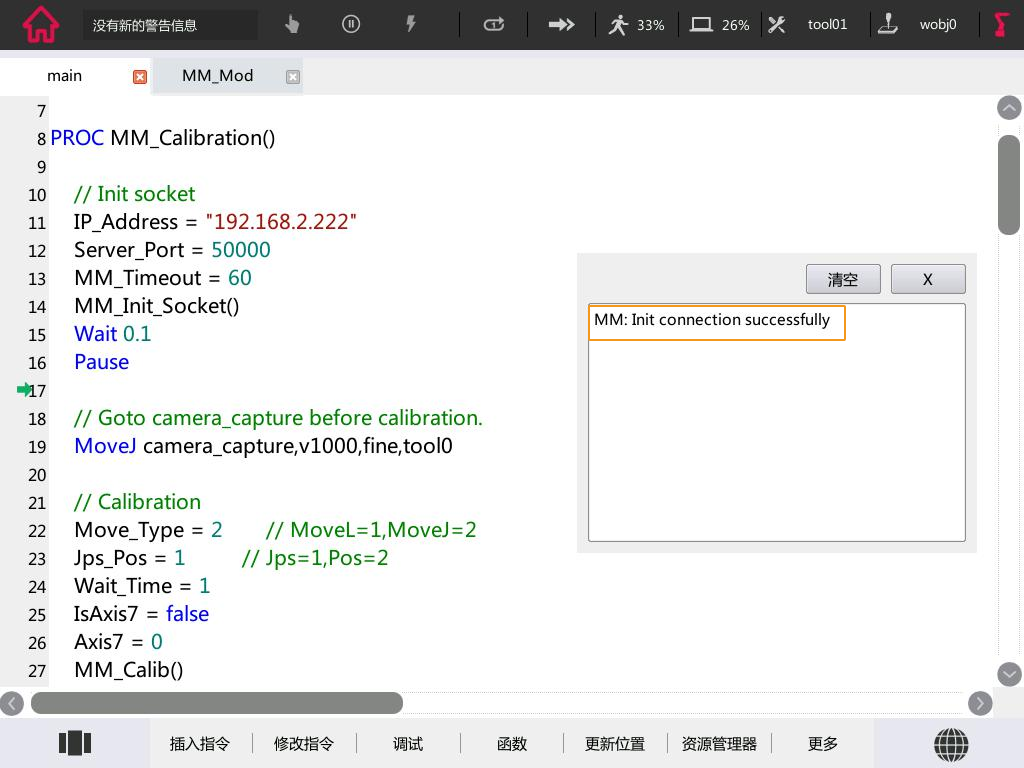This screenshot has height=768, width=1024.
Task: Toggle the loop cycle mode icon
Action: (x=494, y=25)
